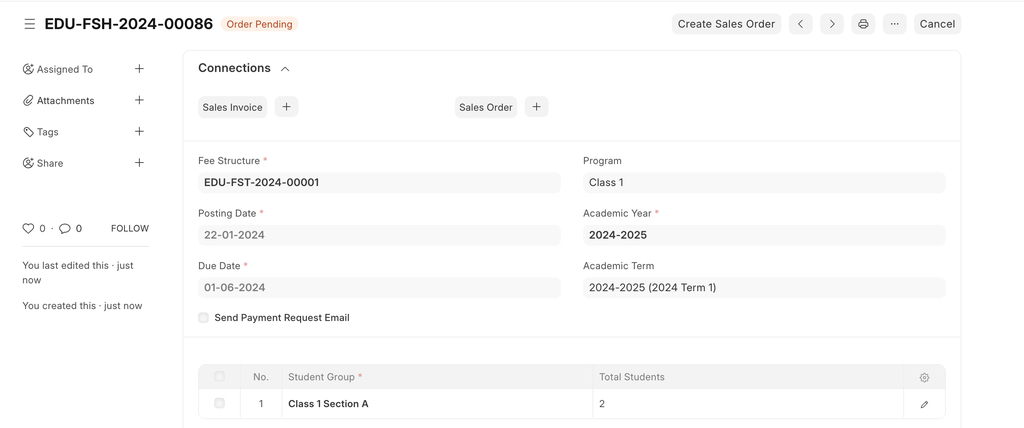Screen dimensions: 1024x428
Task: Collapse the Connections section
Action: coord(285,69)
